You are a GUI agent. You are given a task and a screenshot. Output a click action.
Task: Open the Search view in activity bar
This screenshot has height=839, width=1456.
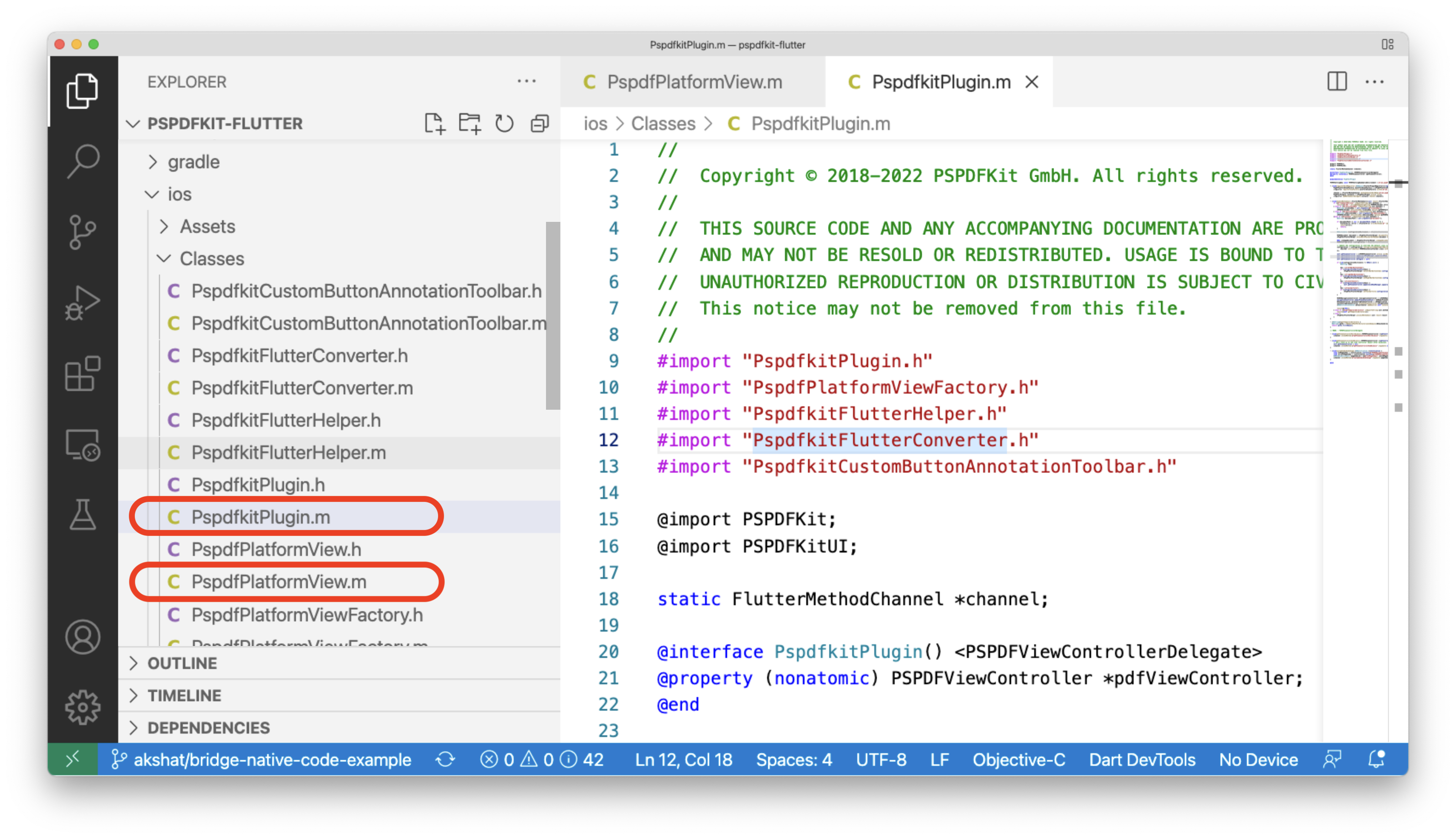[83, 160]
